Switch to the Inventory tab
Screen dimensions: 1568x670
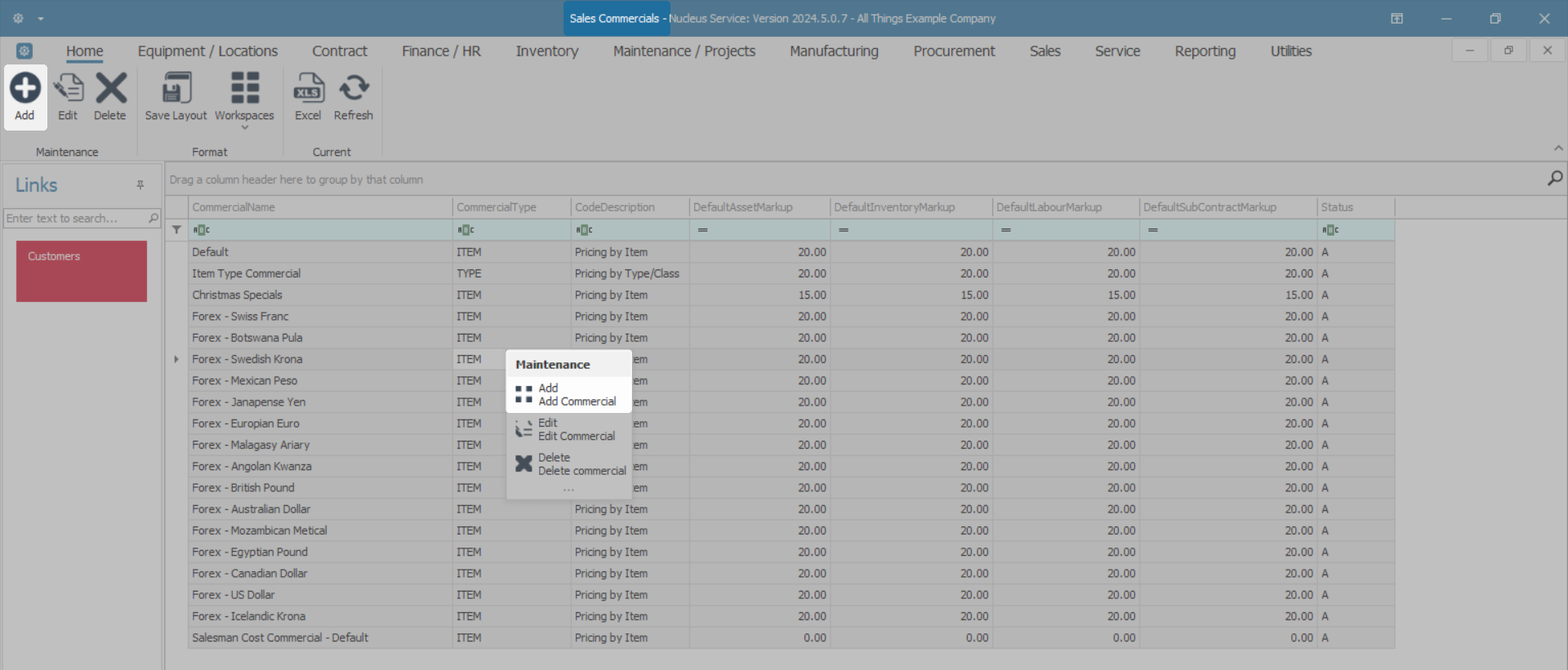(x=547, y=51)
